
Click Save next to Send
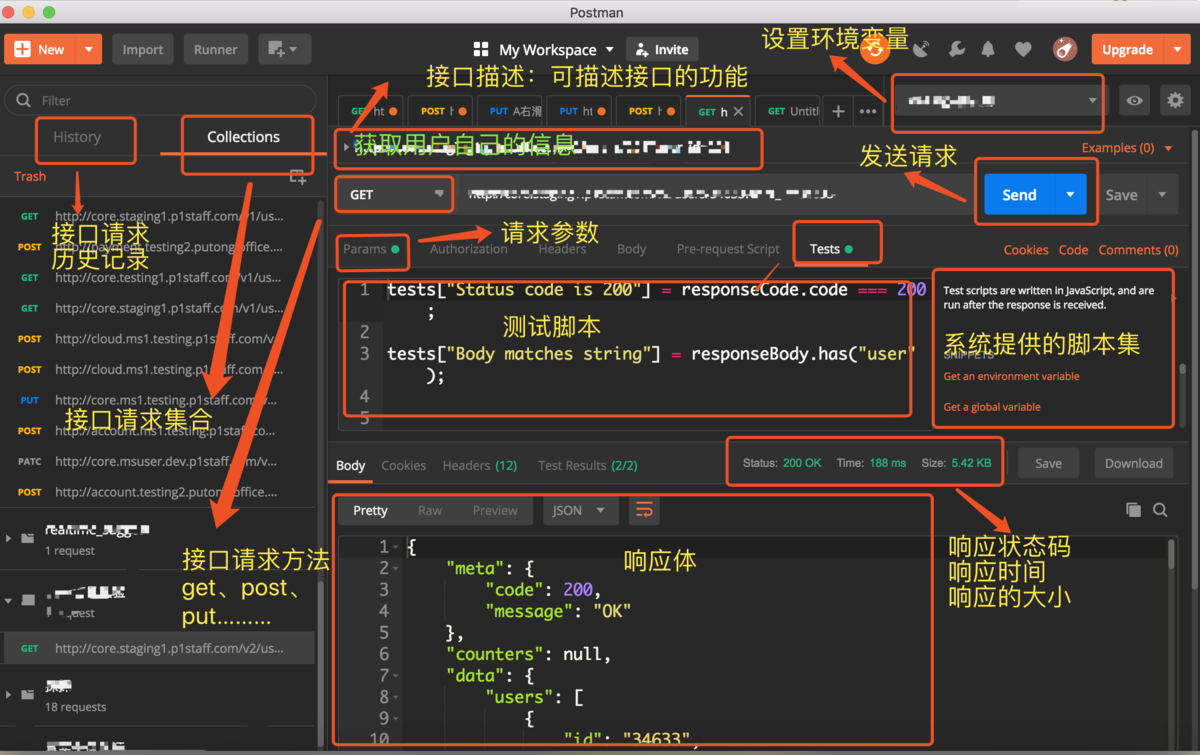[1121, 195]
